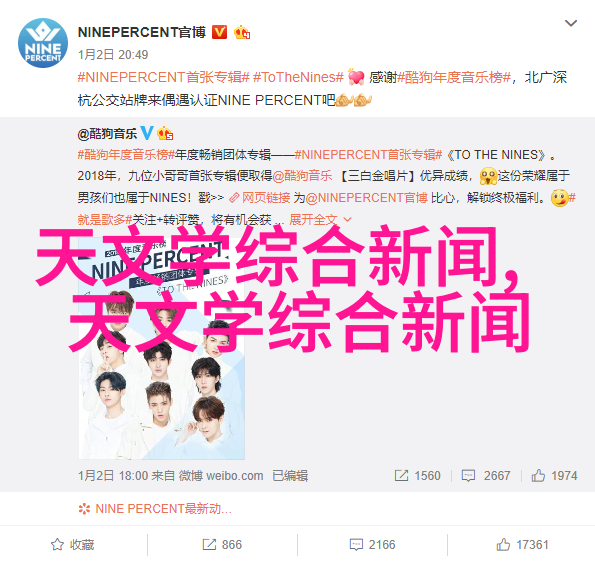Open the NINE PERCENT round avatar logo
This screenshot has height=562, width=595.
[43, 43]
